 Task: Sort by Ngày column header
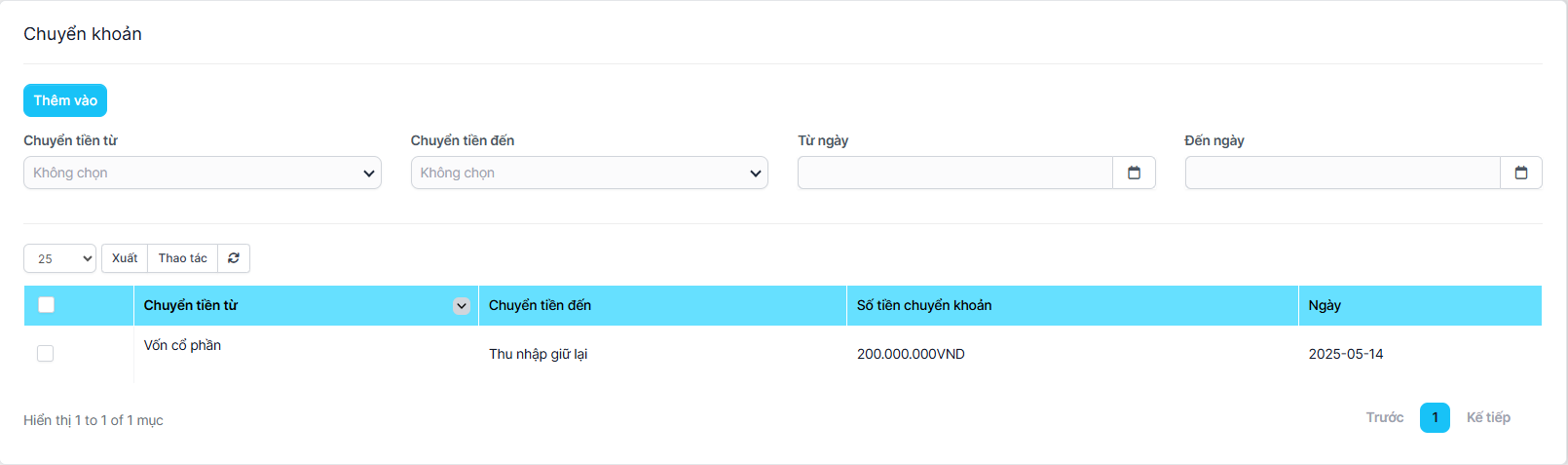[x=1325, y=305]
